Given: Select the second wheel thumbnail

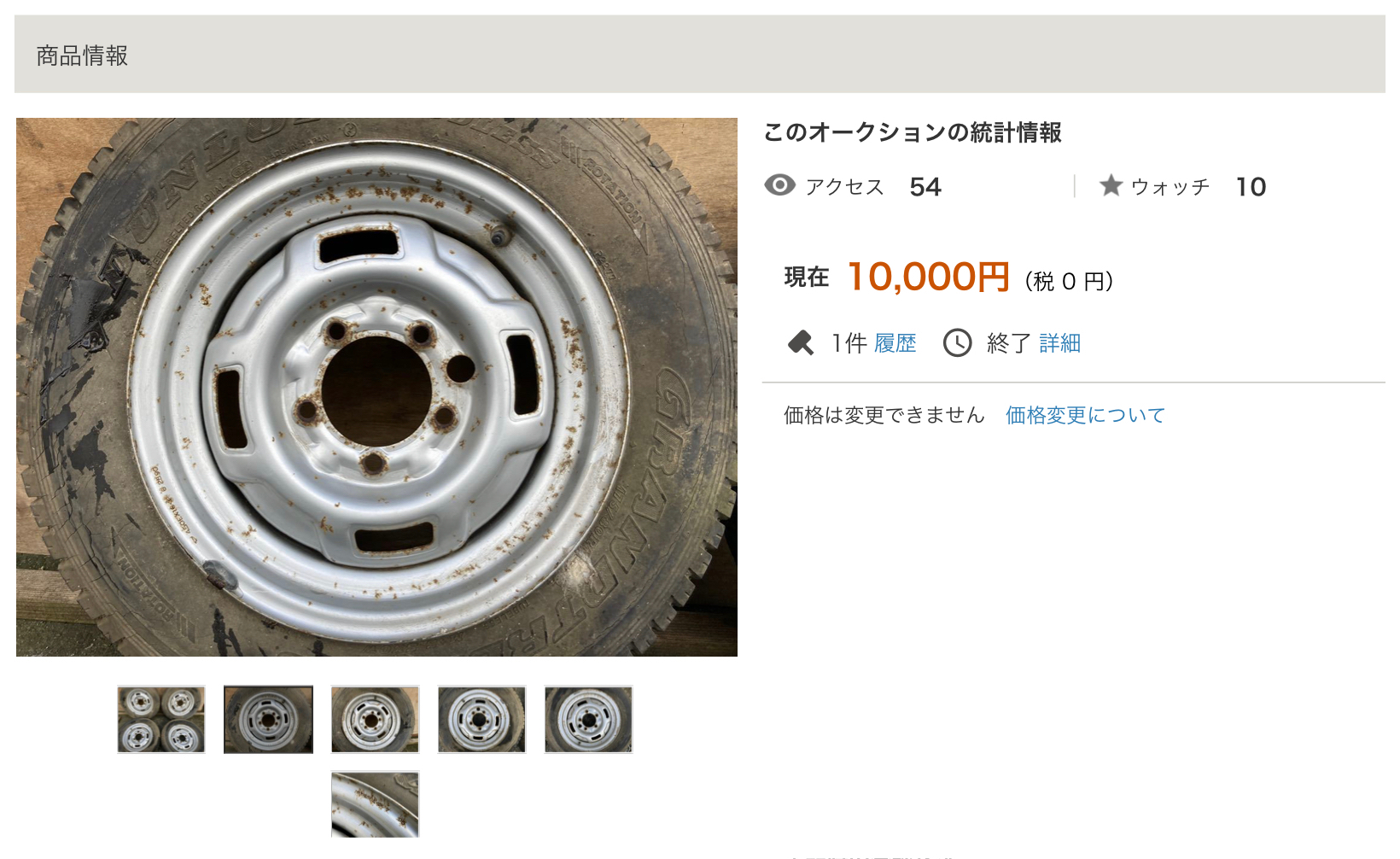Looking at the screenshot, I should point(268,719).
